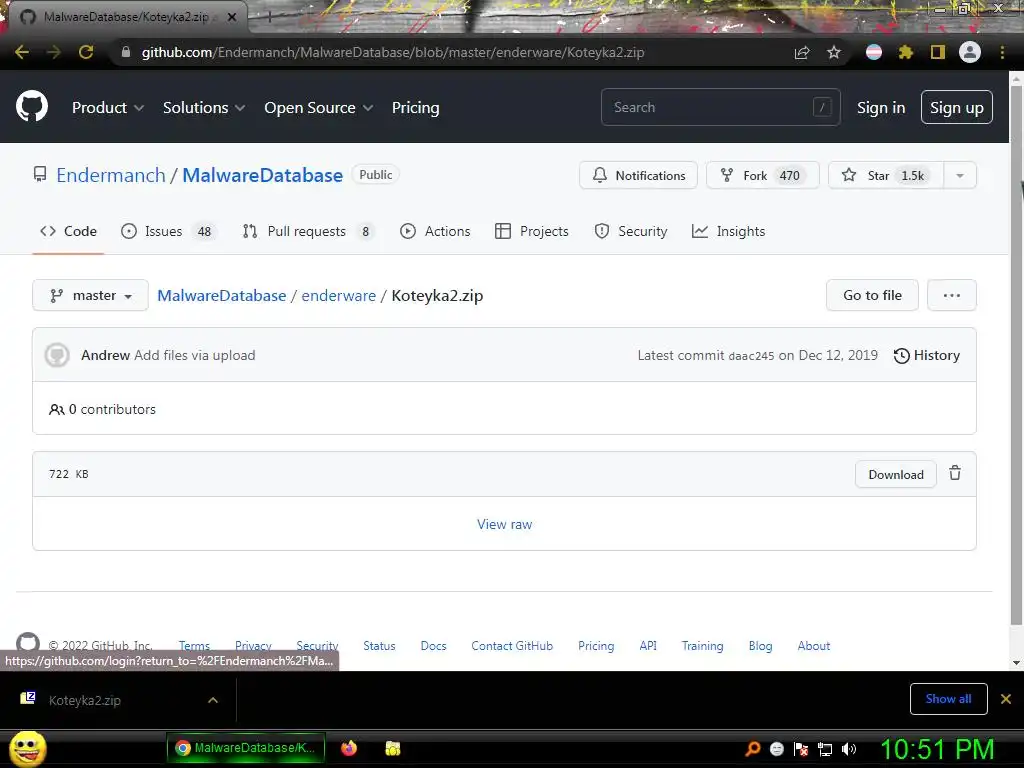Open the Projects tab

coord(532,231)
